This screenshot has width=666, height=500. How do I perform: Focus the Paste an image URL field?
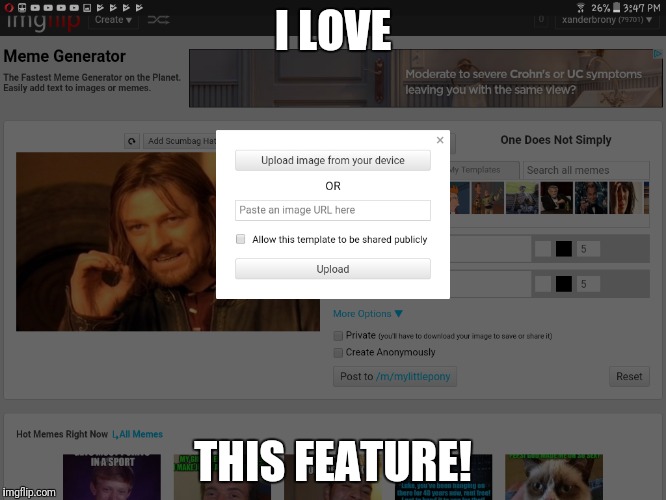[x=333, y=210]
